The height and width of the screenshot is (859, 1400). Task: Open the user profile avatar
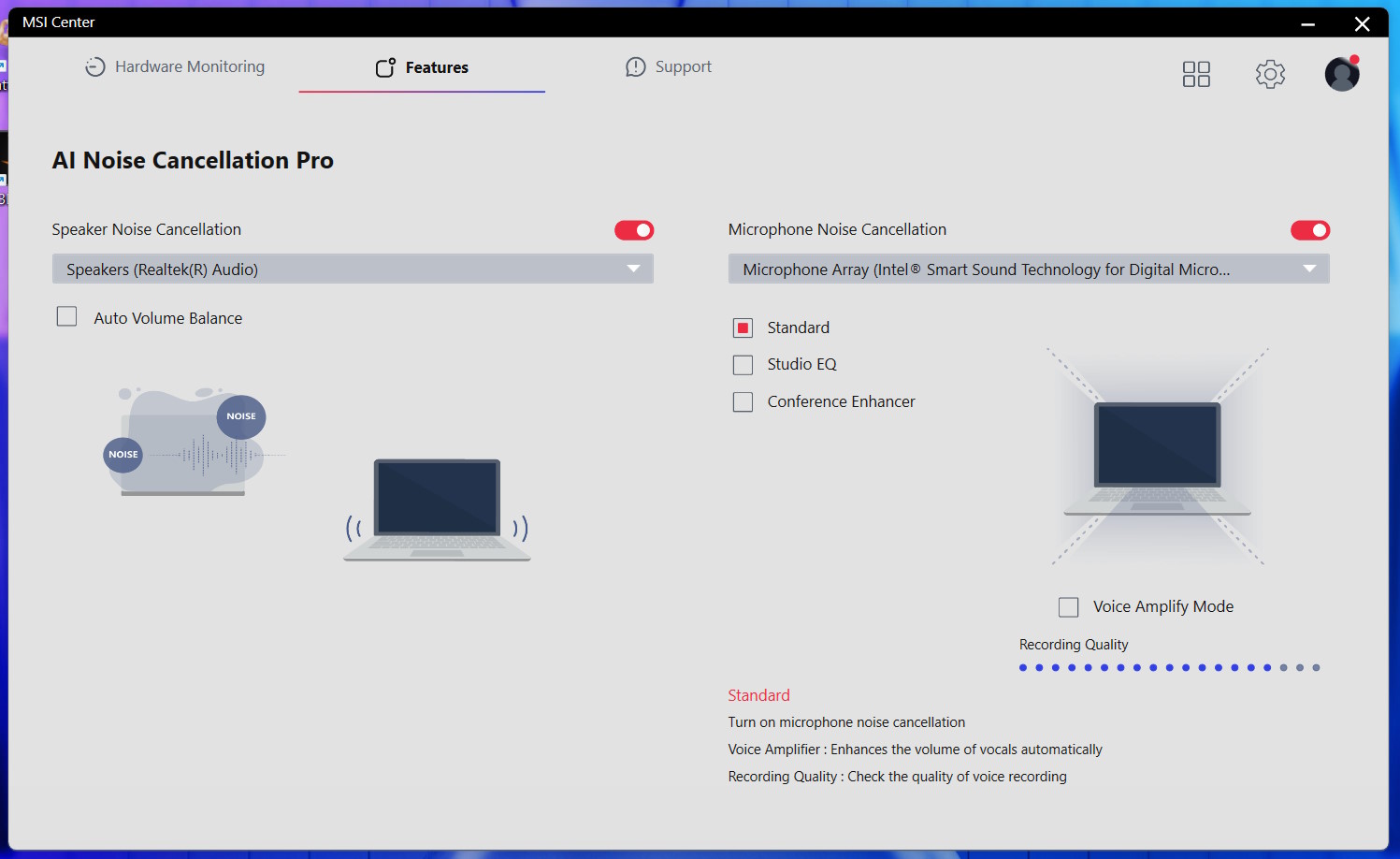(x=1342, y=74)
